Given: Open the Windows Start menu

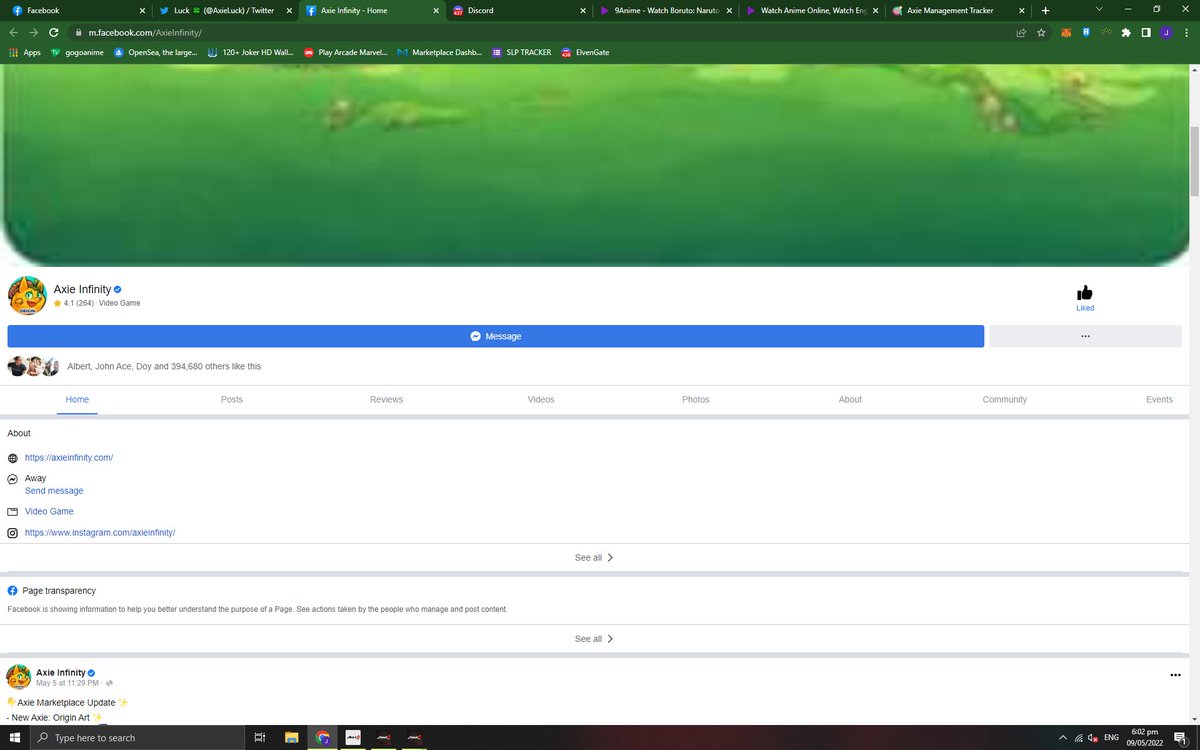Looking at the screenshot, I should click(15, 738).
